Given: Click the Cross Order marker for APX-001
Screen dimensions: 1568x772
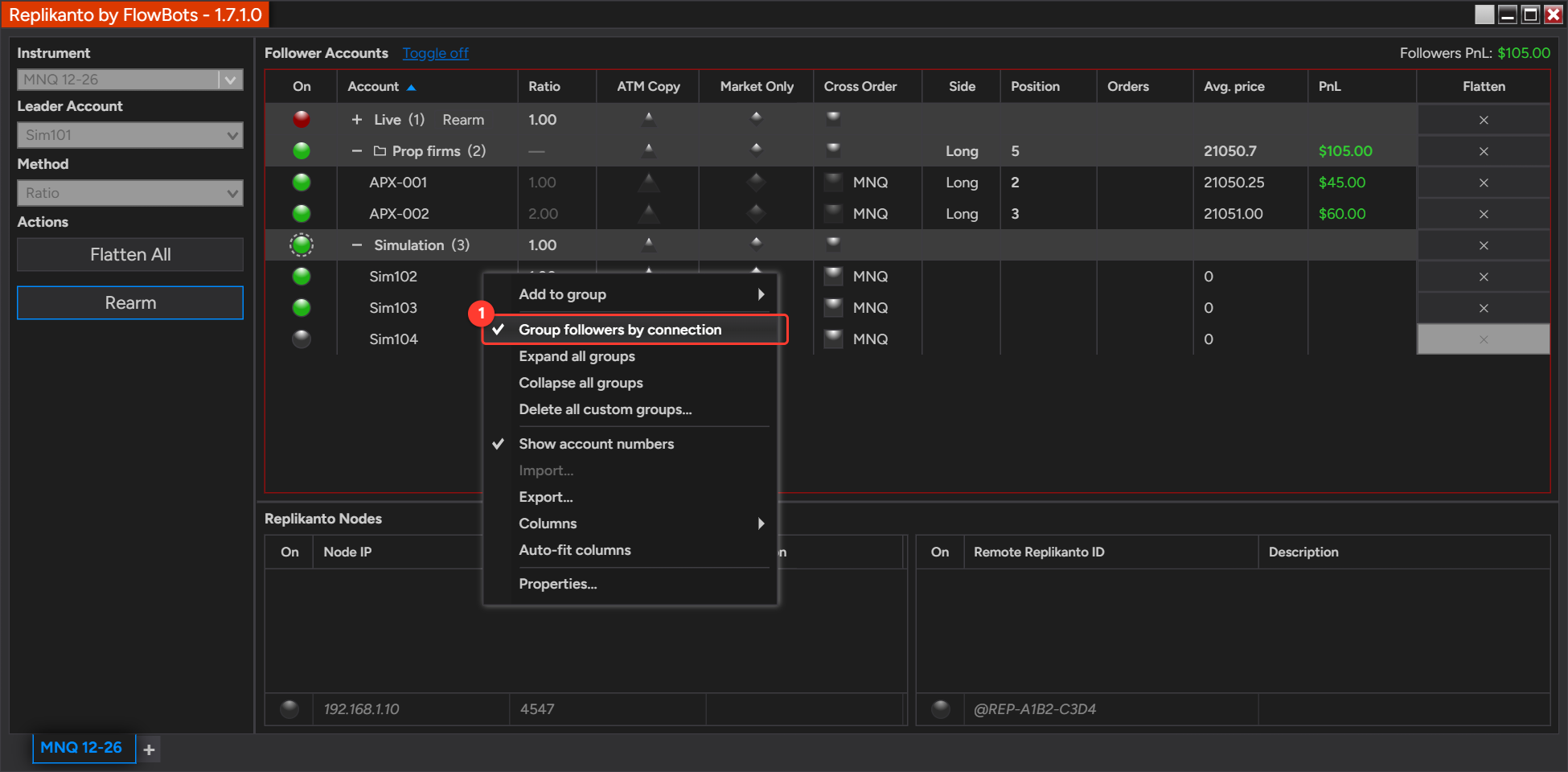Looking at the screenshot, I should [x=834, y=182].
